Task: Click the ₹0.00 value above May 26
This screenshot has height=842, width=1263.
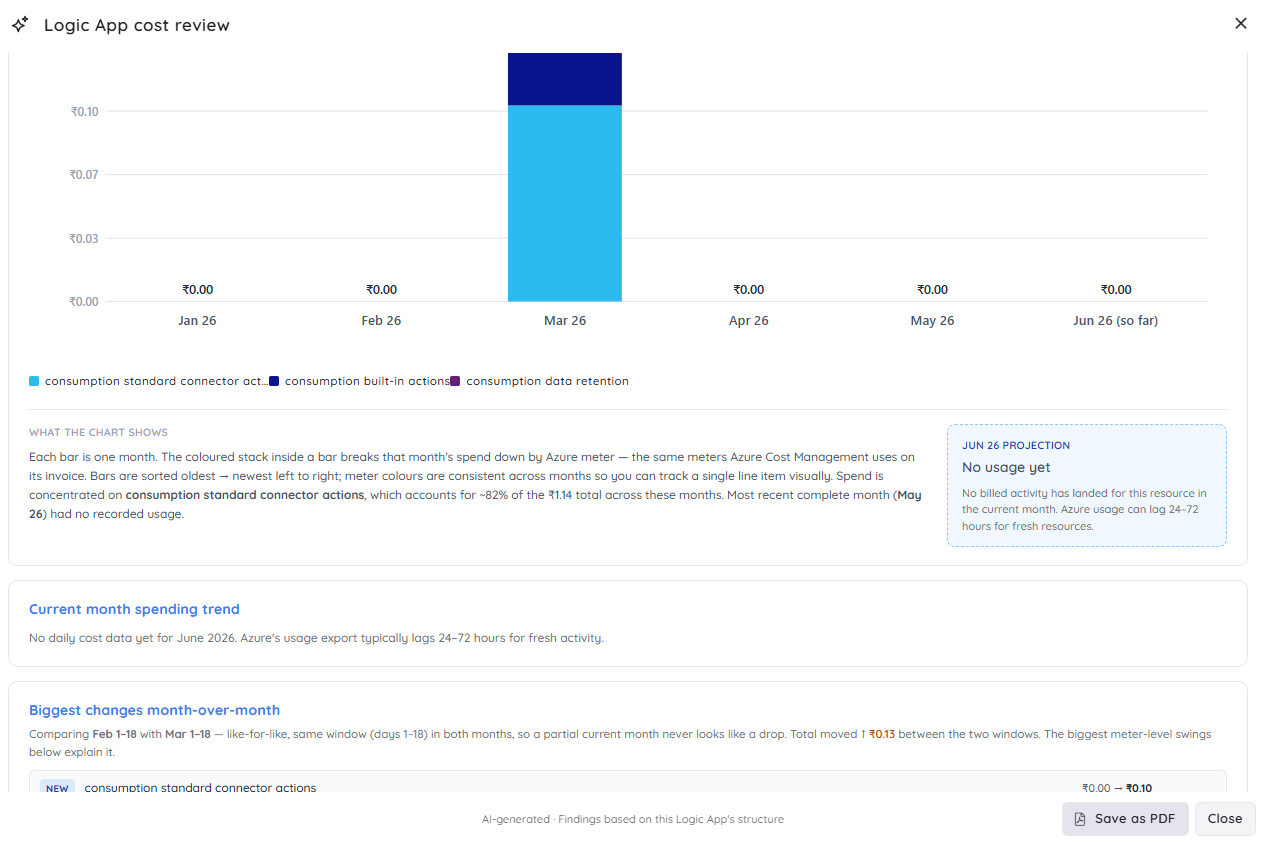Action: click(x=932, y=290)
